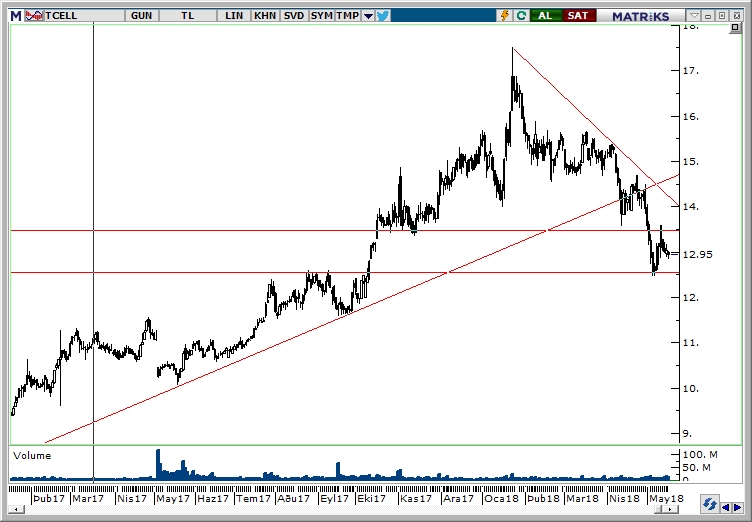Click the 100. M volume axis label

click(700, 454)
